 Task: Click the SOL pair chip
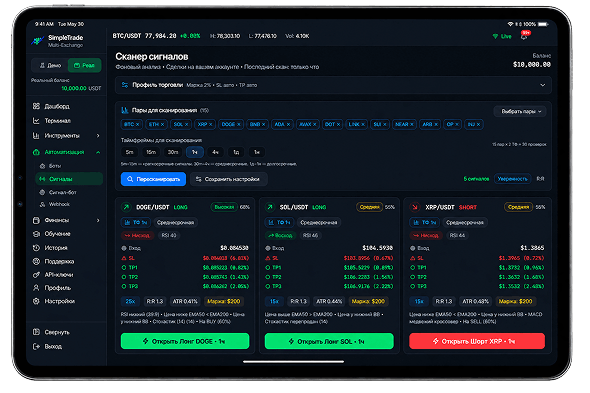tap(181, 124)
